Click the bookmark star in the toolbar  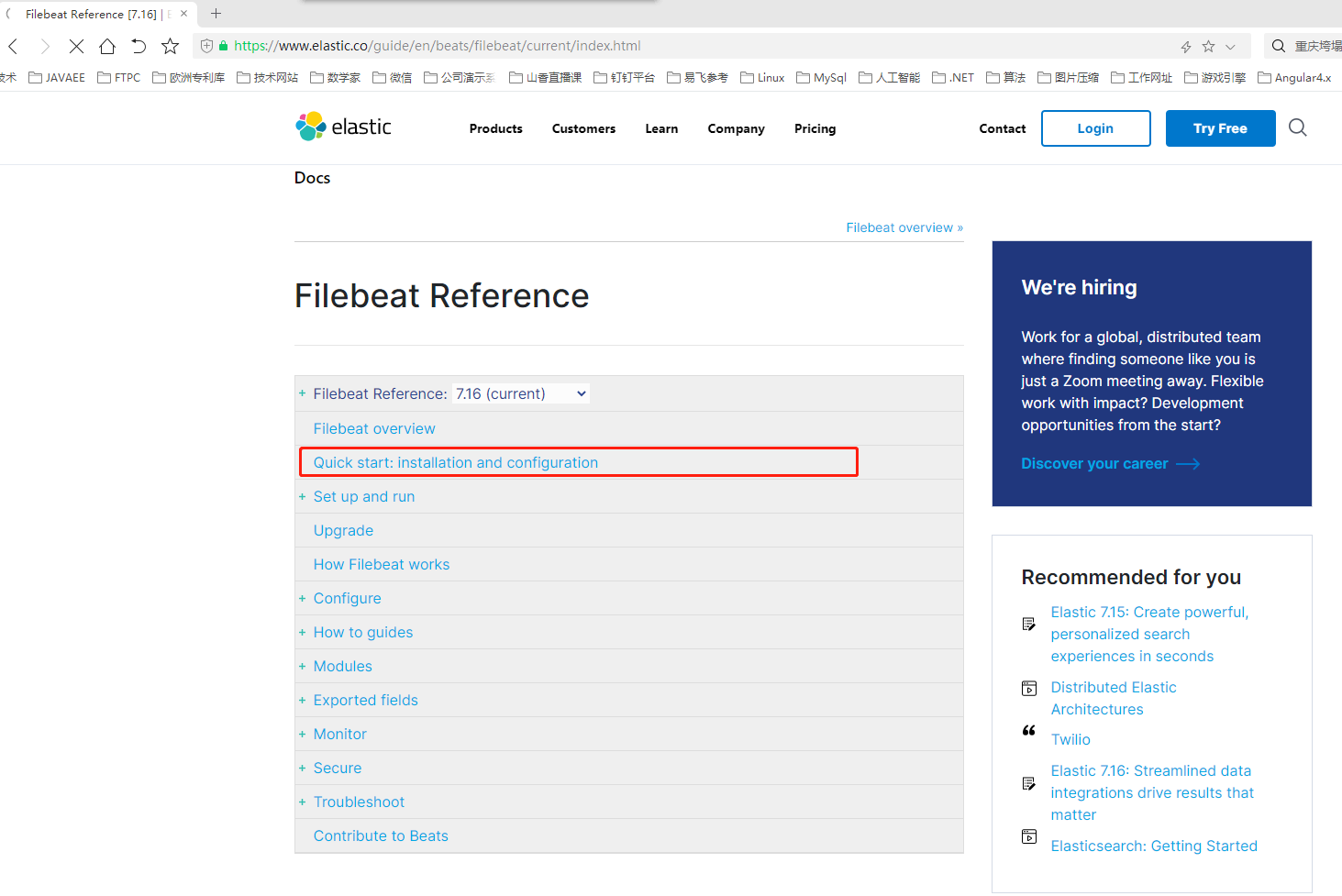pos(169,46)
